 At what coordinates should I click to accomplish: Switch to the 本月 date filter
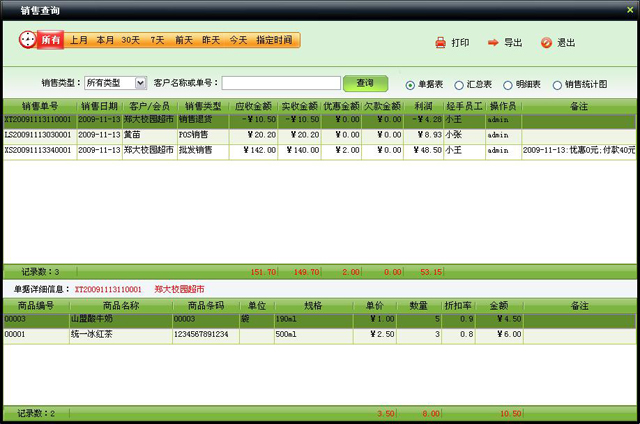(x=105, y=40)
